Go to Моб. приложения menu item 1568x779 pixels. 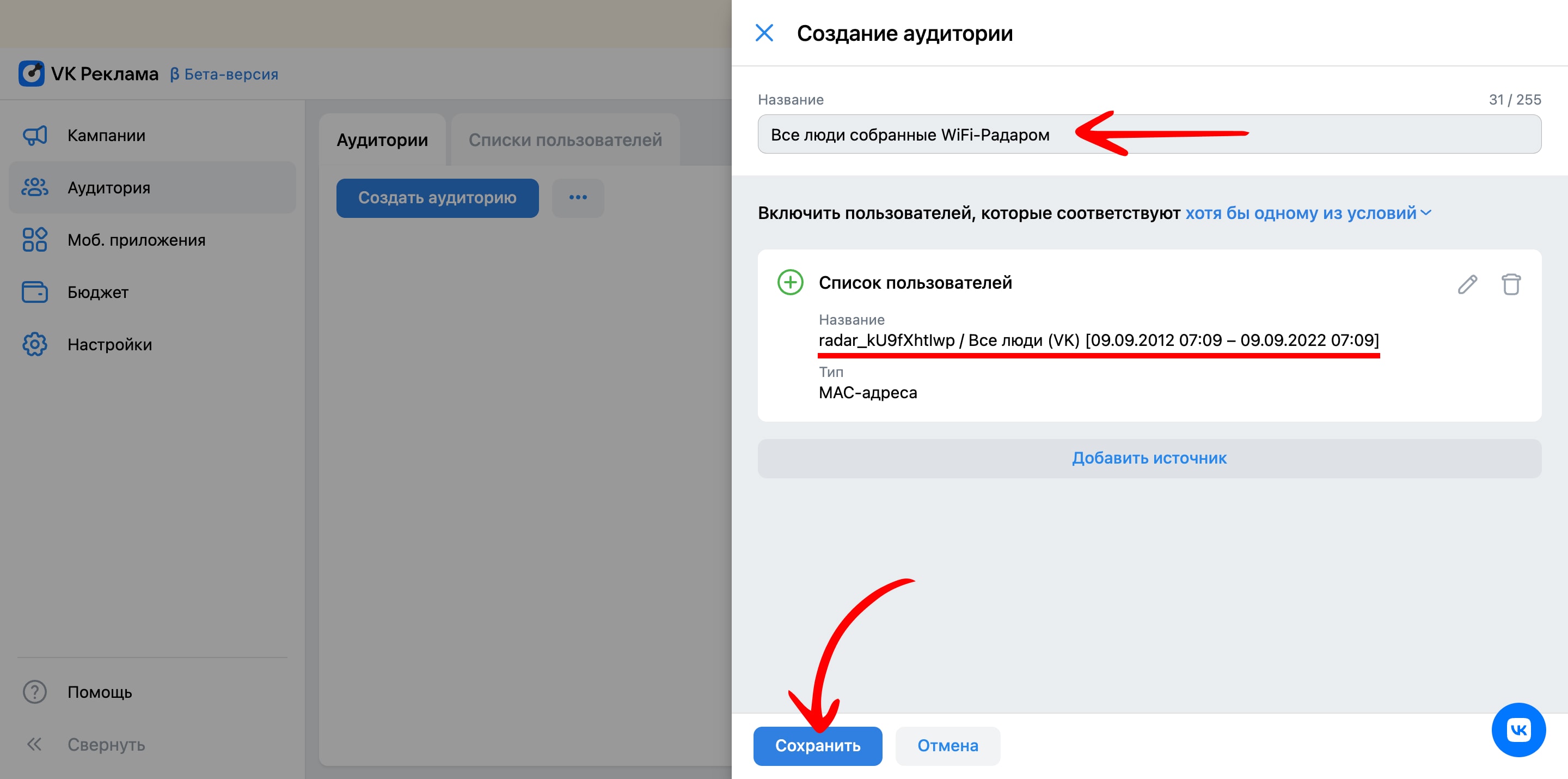[x=152, y=240]
